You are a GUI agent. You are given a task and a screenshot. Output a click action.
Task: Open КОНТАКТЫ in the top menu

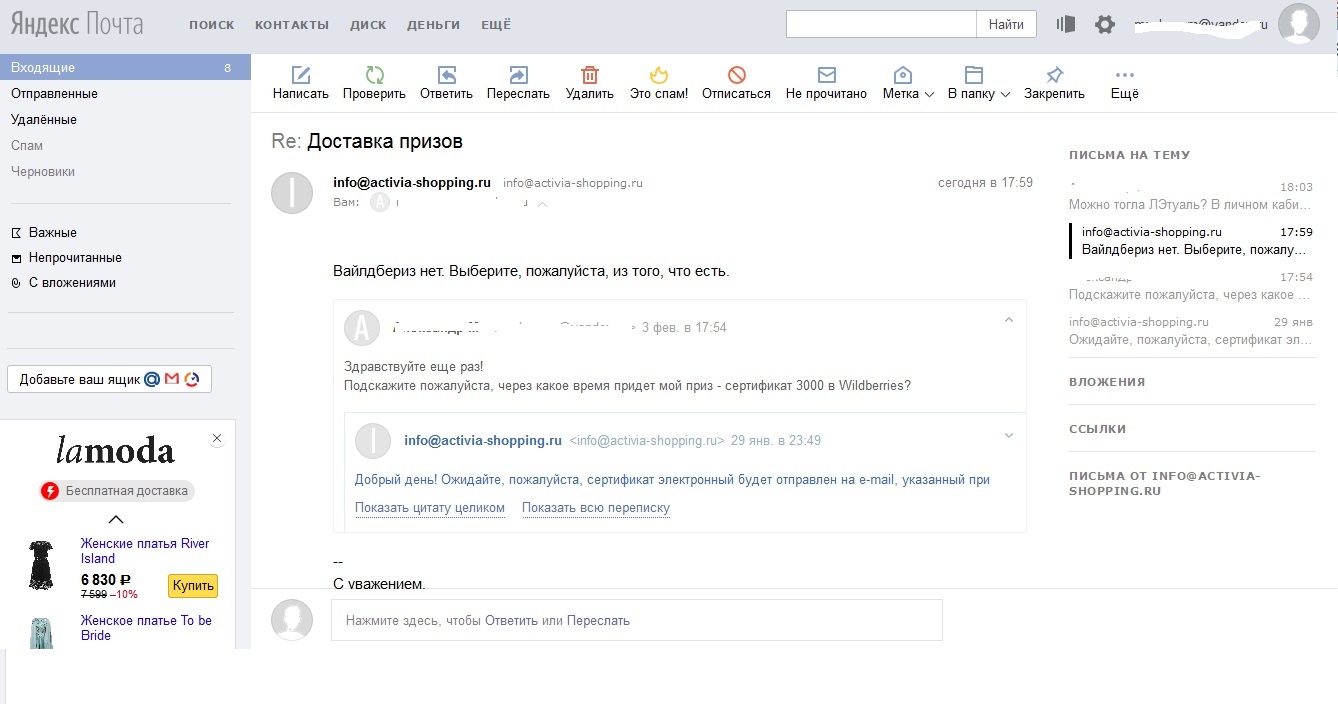coord(291,25)
